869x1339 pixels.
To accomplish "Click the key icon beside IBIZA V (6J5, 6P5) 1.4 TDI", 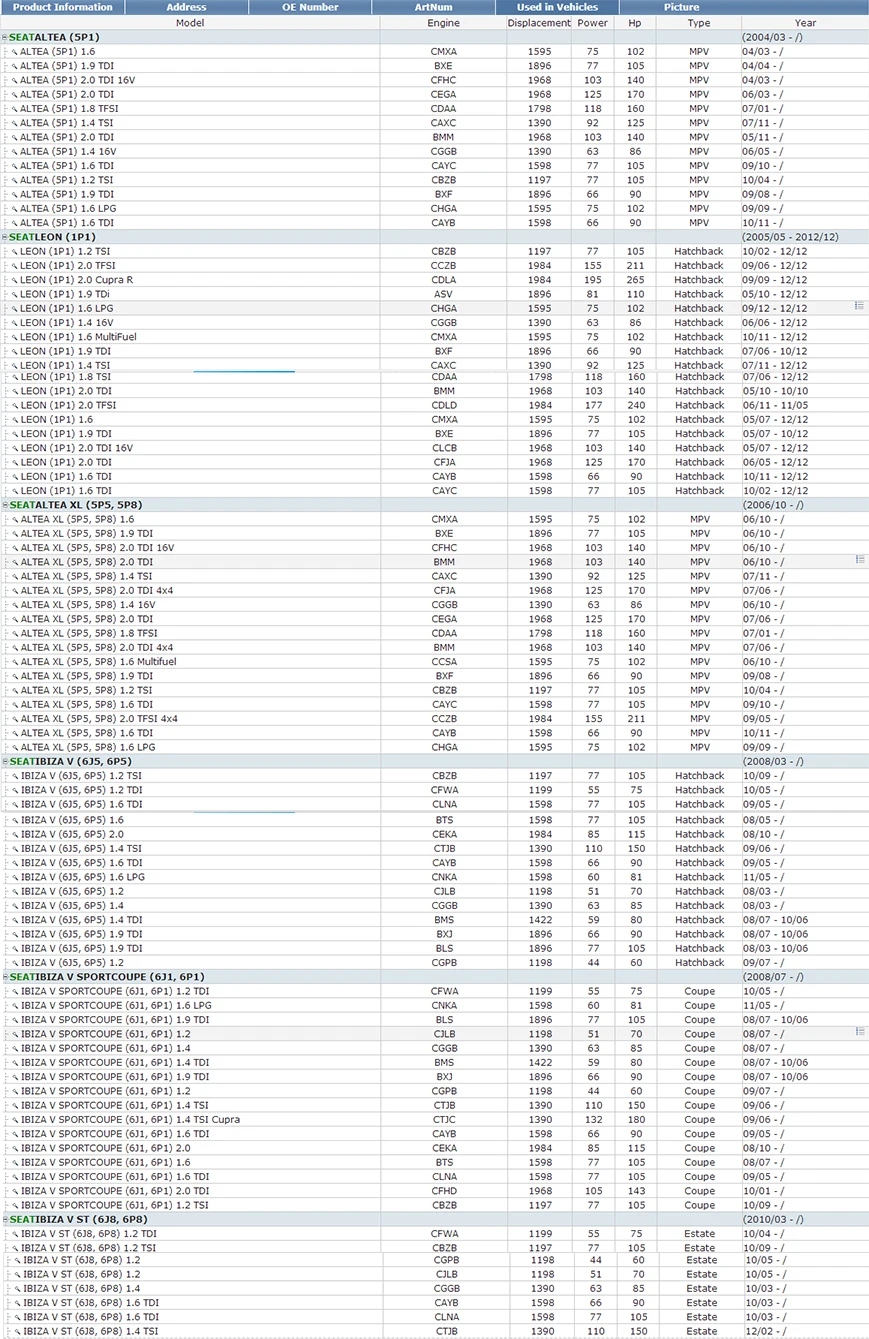I will tap(15, 920).
